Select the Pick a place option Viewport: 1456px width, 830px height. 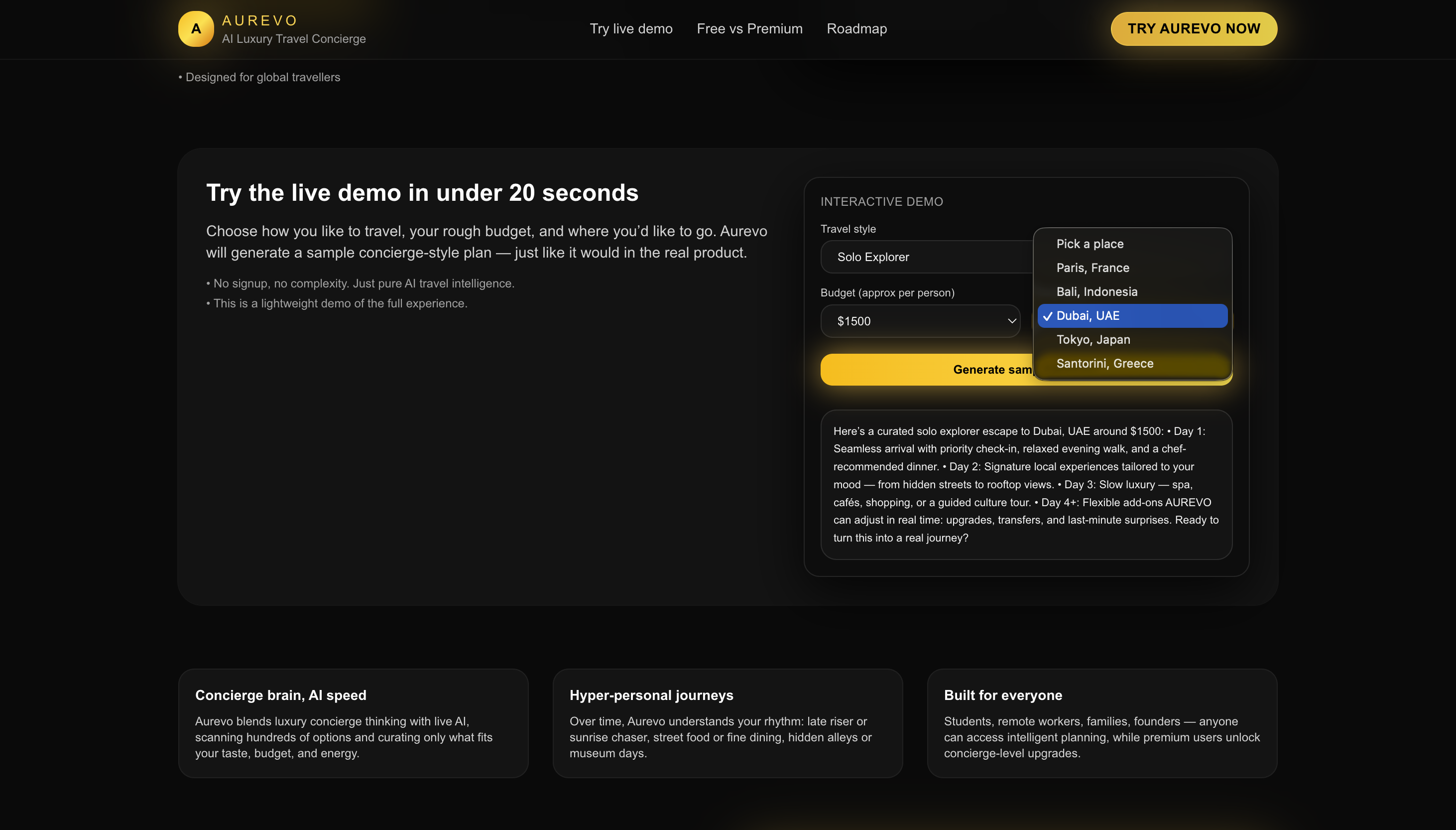point(1089,244)
